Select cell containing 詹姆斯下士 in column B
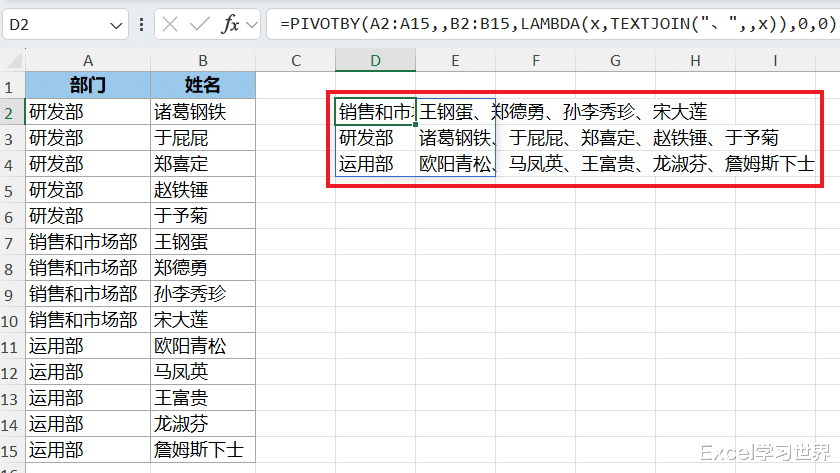Viewport: 840px width, 473px height. pyautogui.click(x=203, y=450)
